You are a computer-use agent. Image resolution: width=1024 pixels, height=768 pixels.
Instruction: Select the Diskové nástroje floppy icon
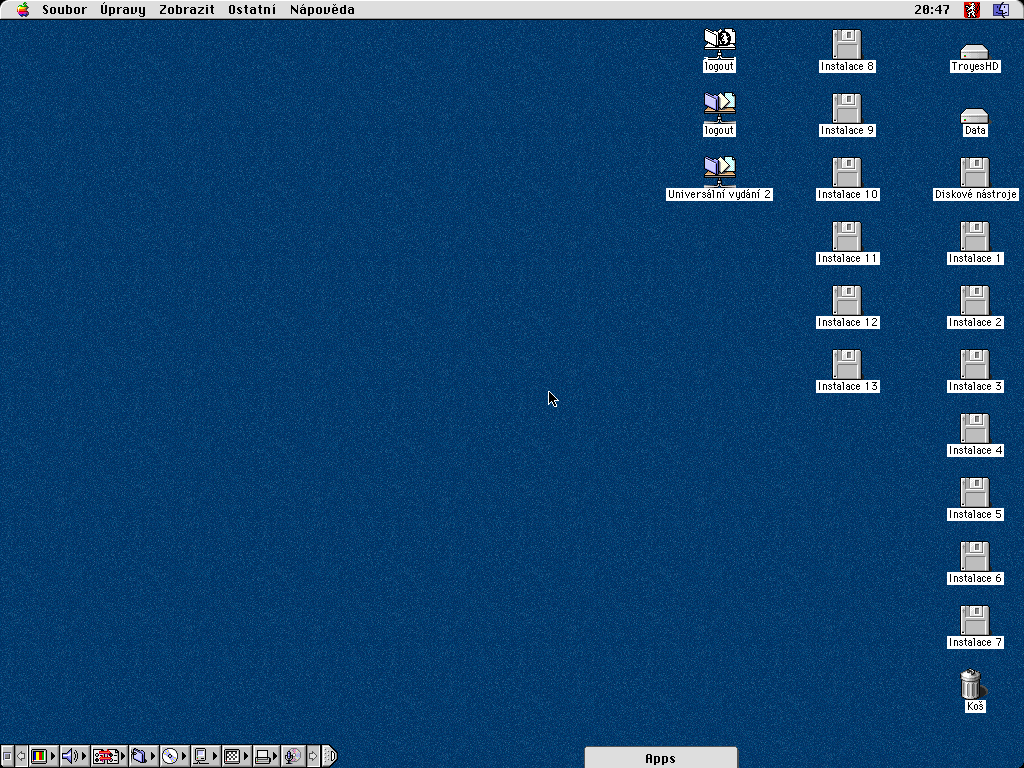point(974,173)
